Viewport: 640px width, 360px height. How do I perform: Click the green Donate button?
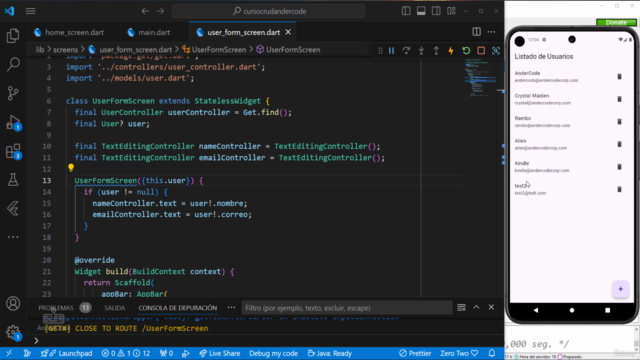pyautogui.click(x=616, y=22)
